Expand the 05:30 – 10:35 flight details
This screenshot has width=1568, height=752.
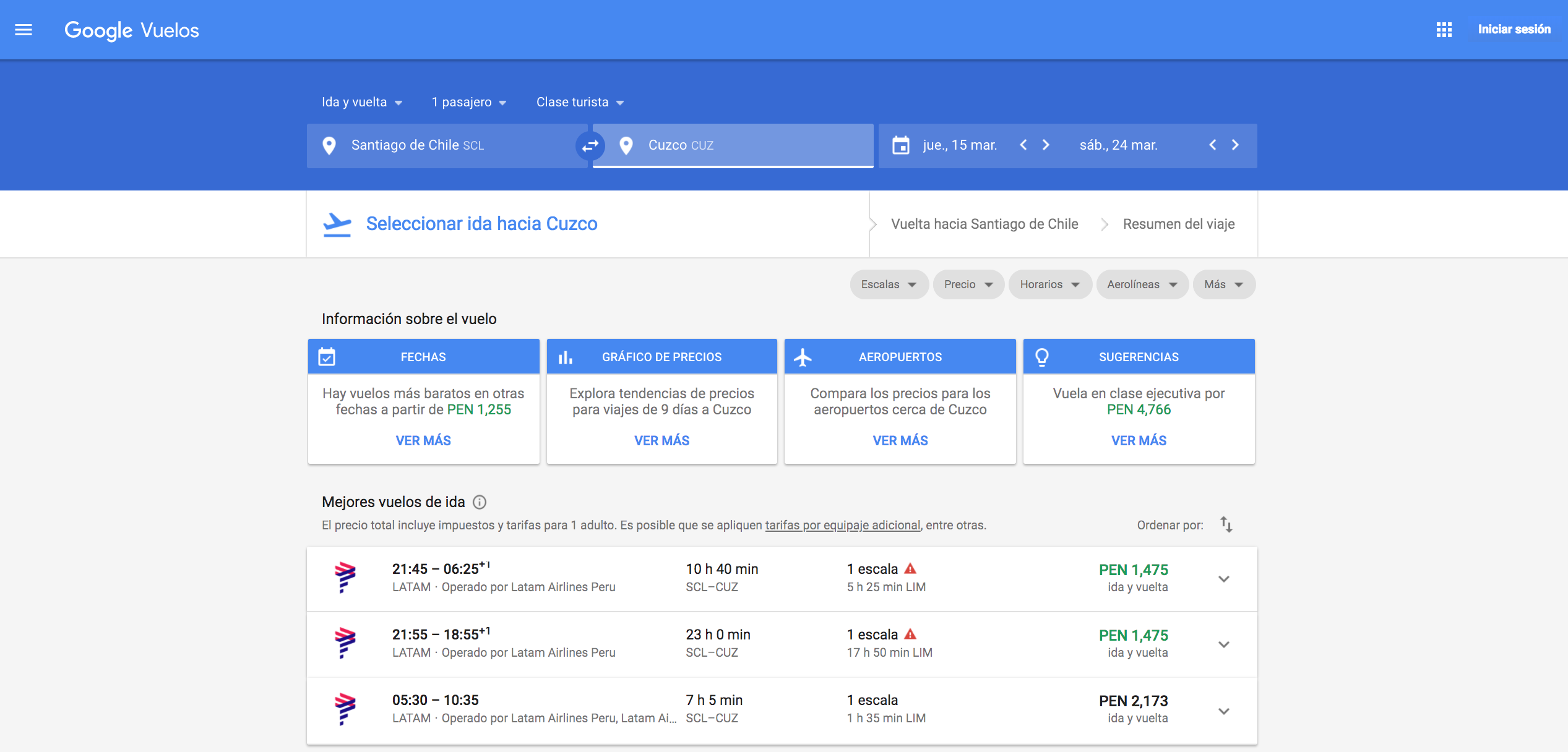click(x=1224, y=711)
